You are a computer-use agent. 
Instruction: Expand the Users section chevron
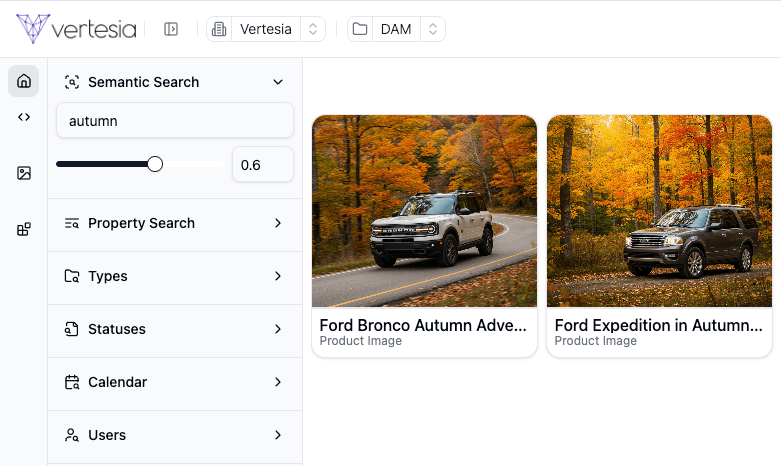coord(278,435)
